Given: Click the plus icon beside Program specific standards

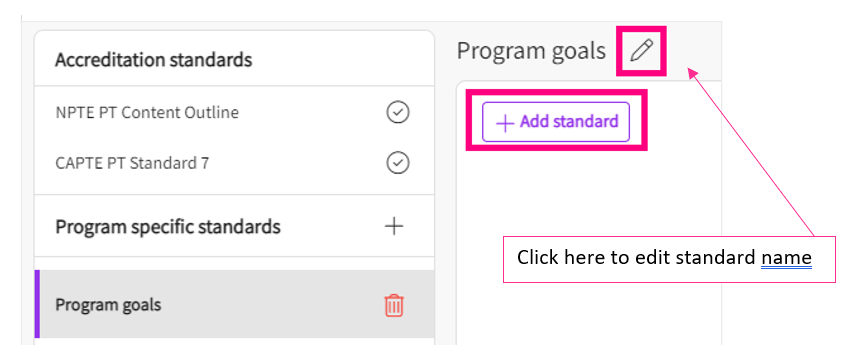Looking at the screenshot, I should tap(394, 226).
